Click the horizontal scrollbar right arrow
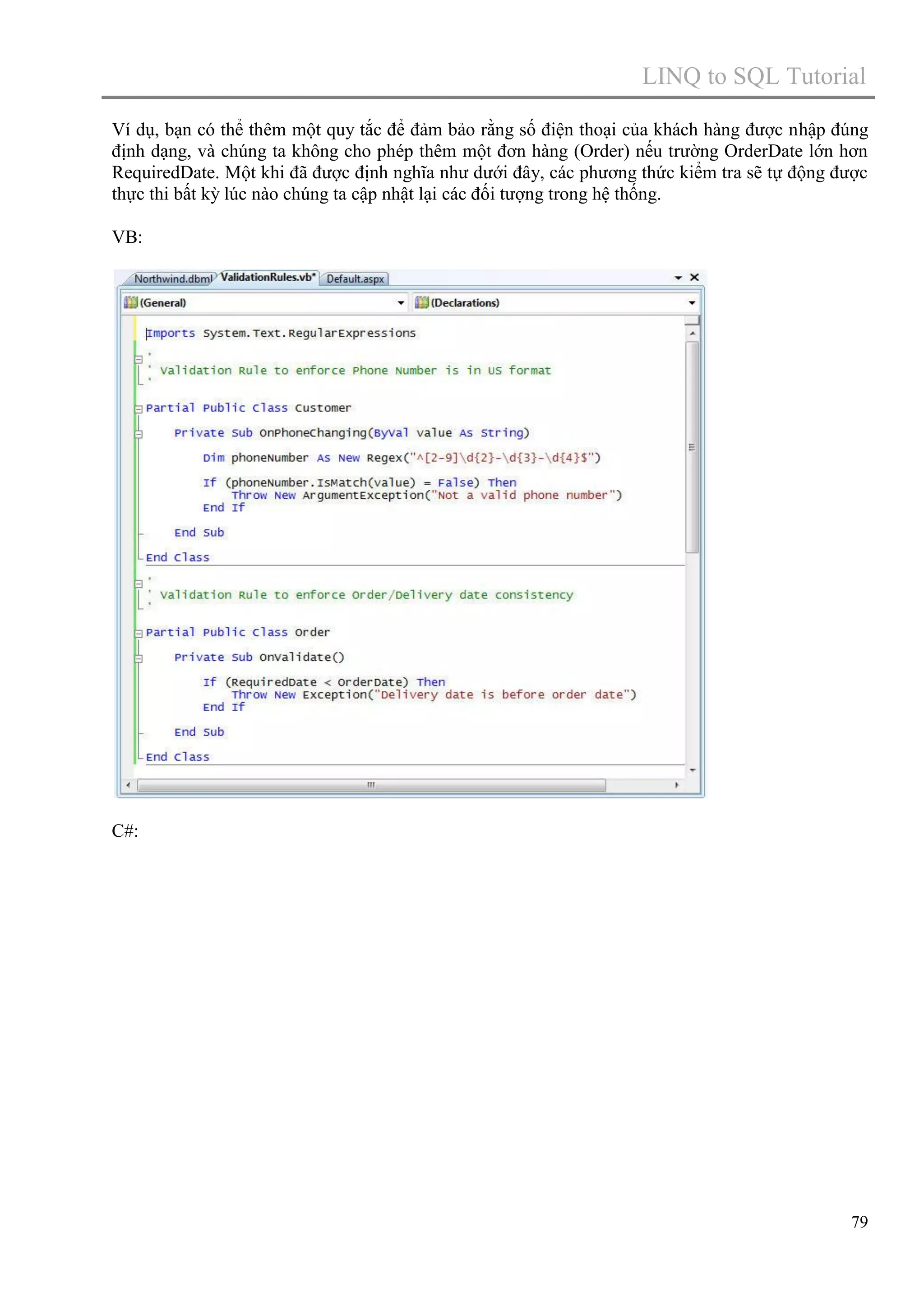The height and width of the screenshot is (1307, 924). point(676,785)
